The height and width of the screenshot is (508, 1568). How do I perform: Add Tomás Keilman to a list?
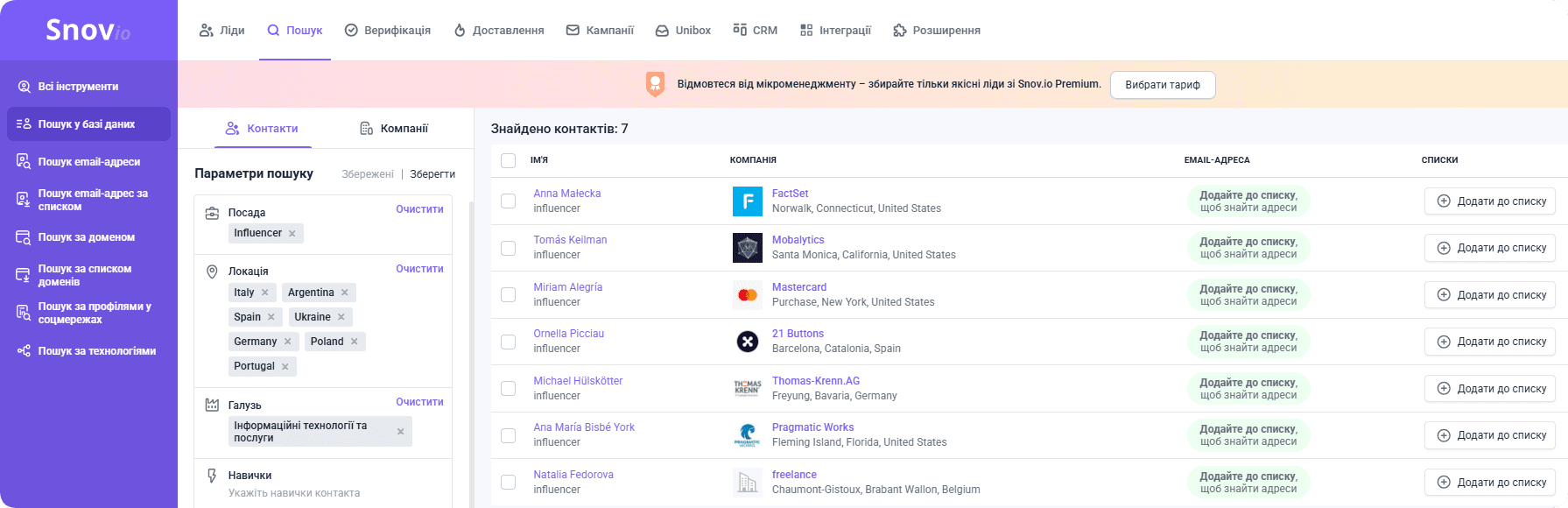click(1490, 248)
